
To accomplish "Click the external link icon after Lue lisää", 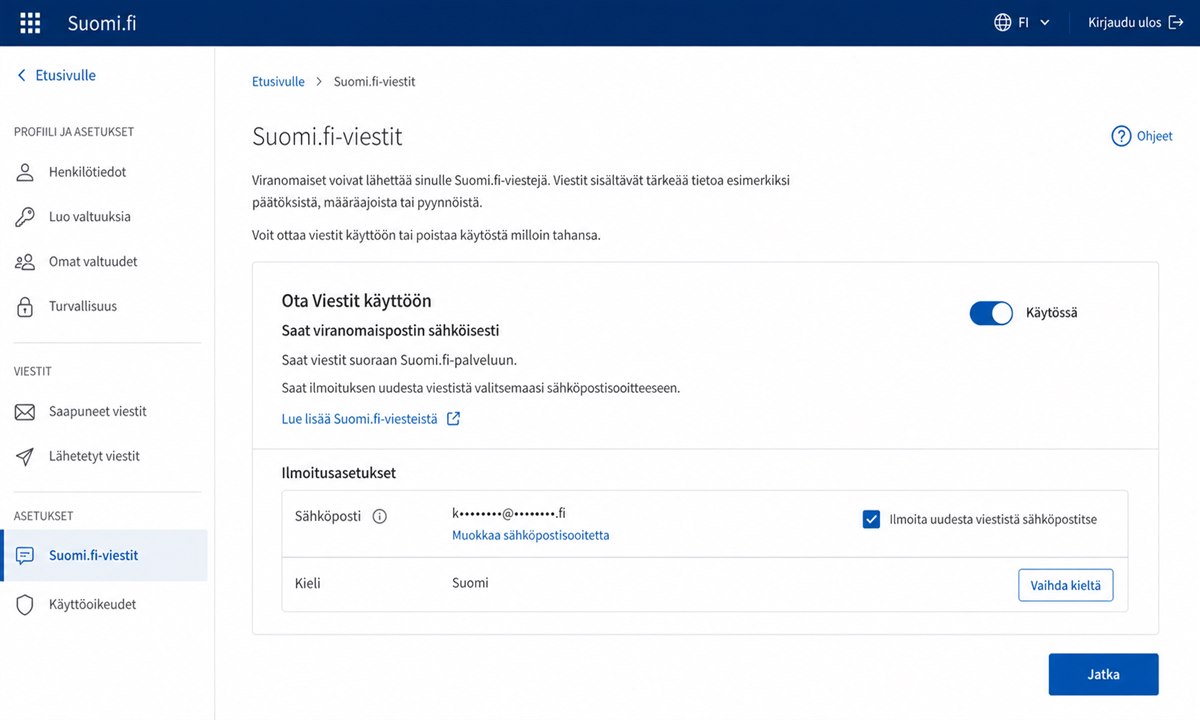I will 453,419.
